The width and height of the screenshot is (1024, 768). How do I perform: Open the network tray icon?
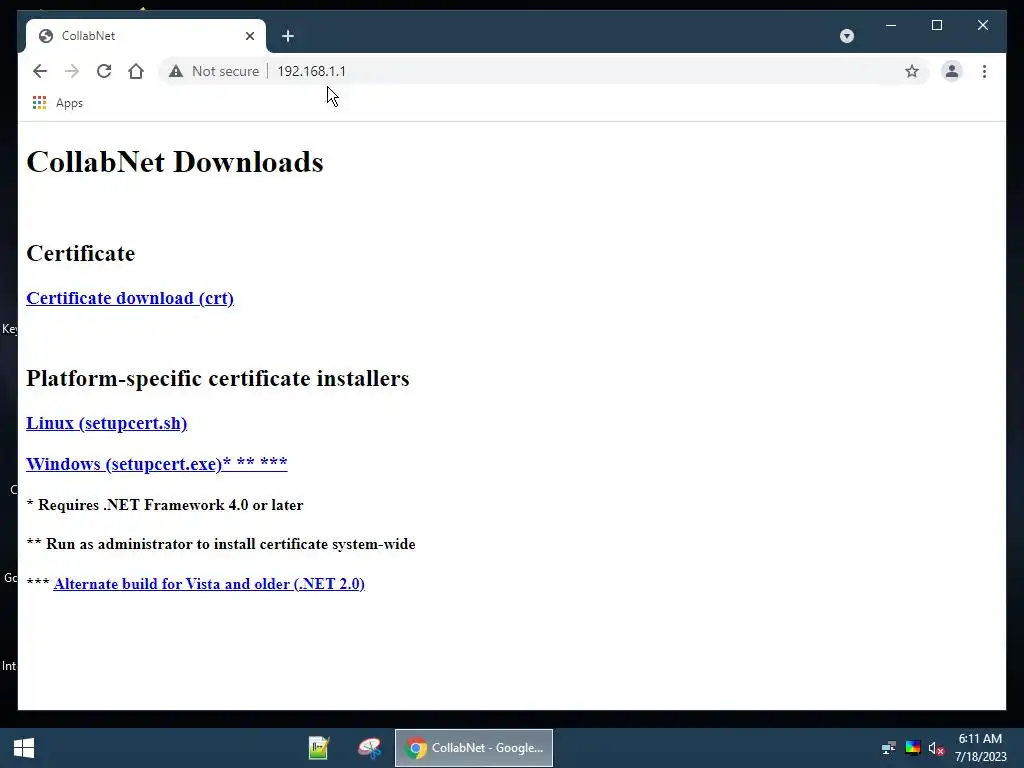pos(889,748)
